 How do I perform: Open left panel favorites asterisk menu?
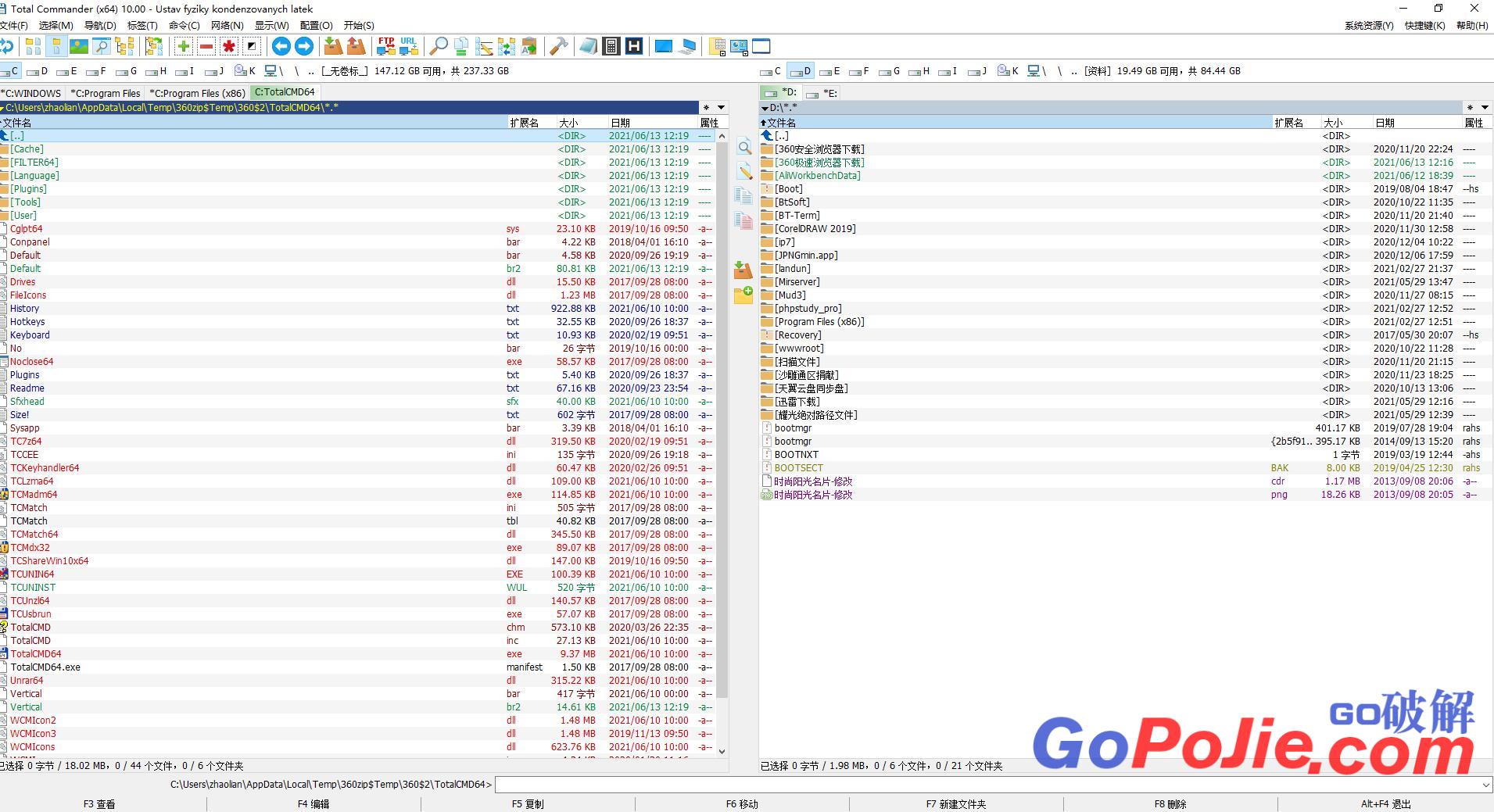706,108
